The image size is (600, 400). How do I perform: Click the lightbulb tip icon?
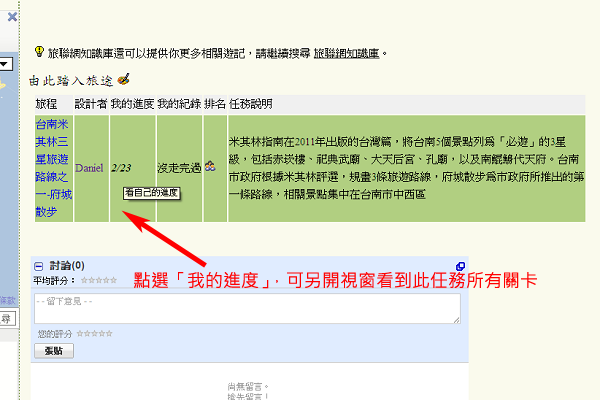tap(39, 52)
